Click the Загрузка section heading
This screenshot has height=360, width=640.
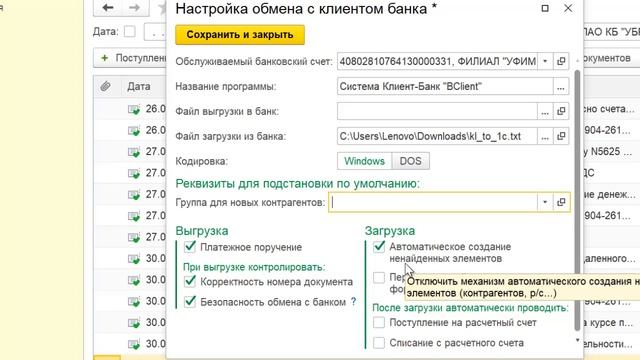[x=390, y=231]
